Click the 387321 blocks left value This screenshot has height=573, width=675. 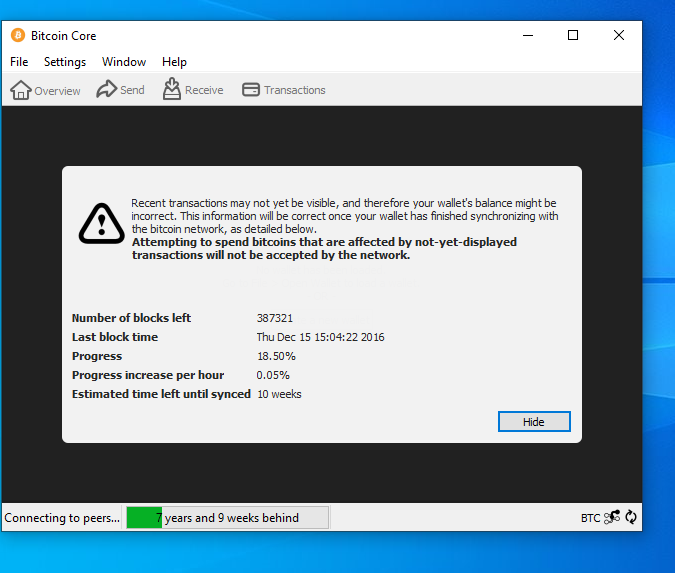click(275, 318)
